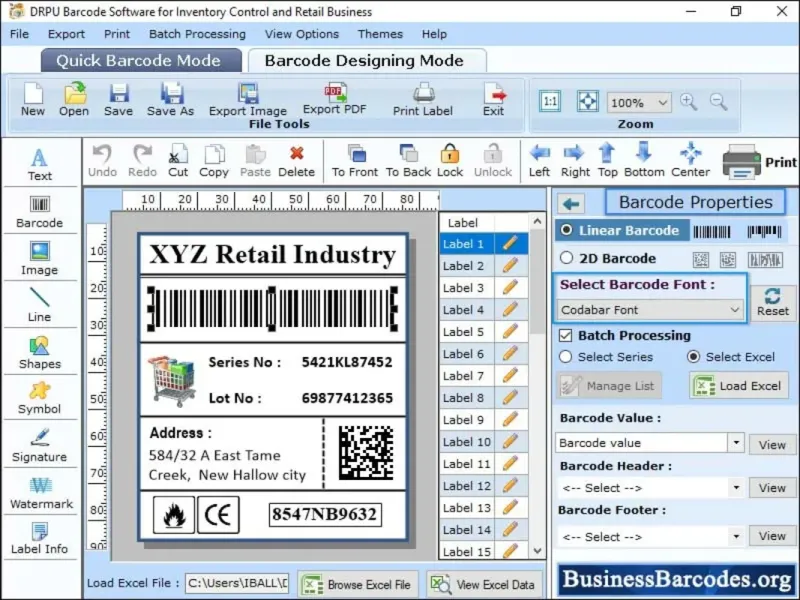The width and height of the screenshot is (800, 600).
Task: Zoom in with the magnifier plus
Action: pyautogui.click(x=688, y=102)
